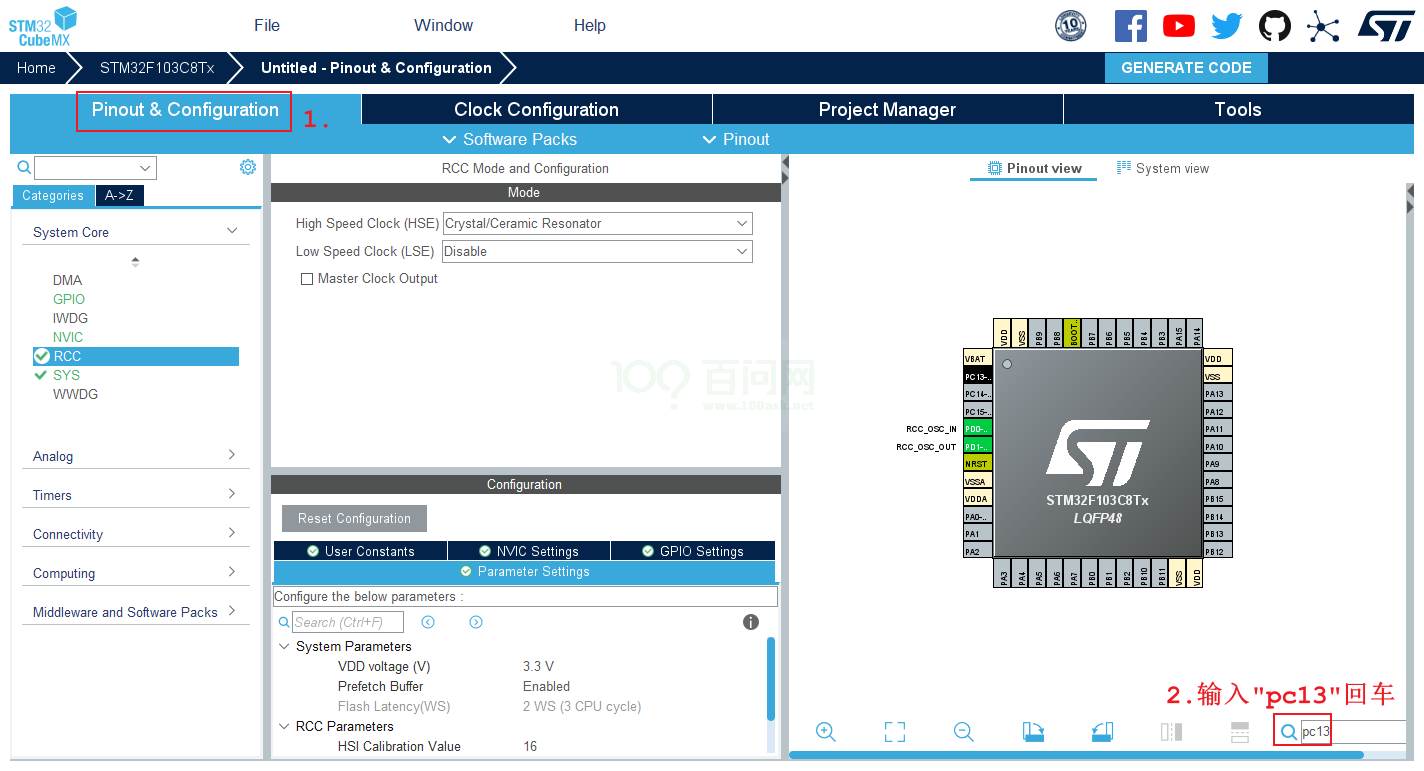Select pin PC13 on the chip

point(977,376)
